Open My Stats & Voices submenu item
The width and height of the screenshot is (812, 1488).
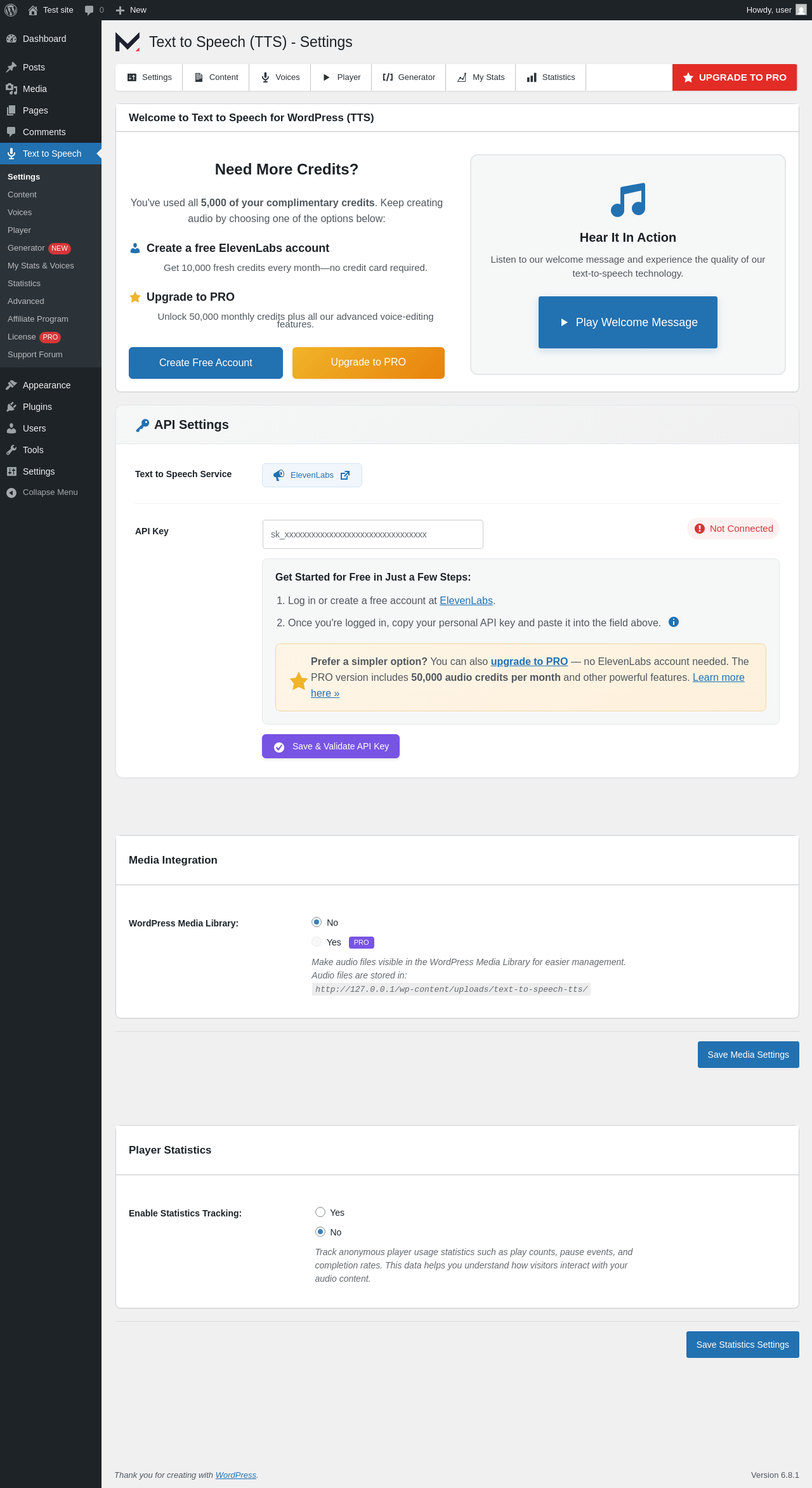coord(51,266)
